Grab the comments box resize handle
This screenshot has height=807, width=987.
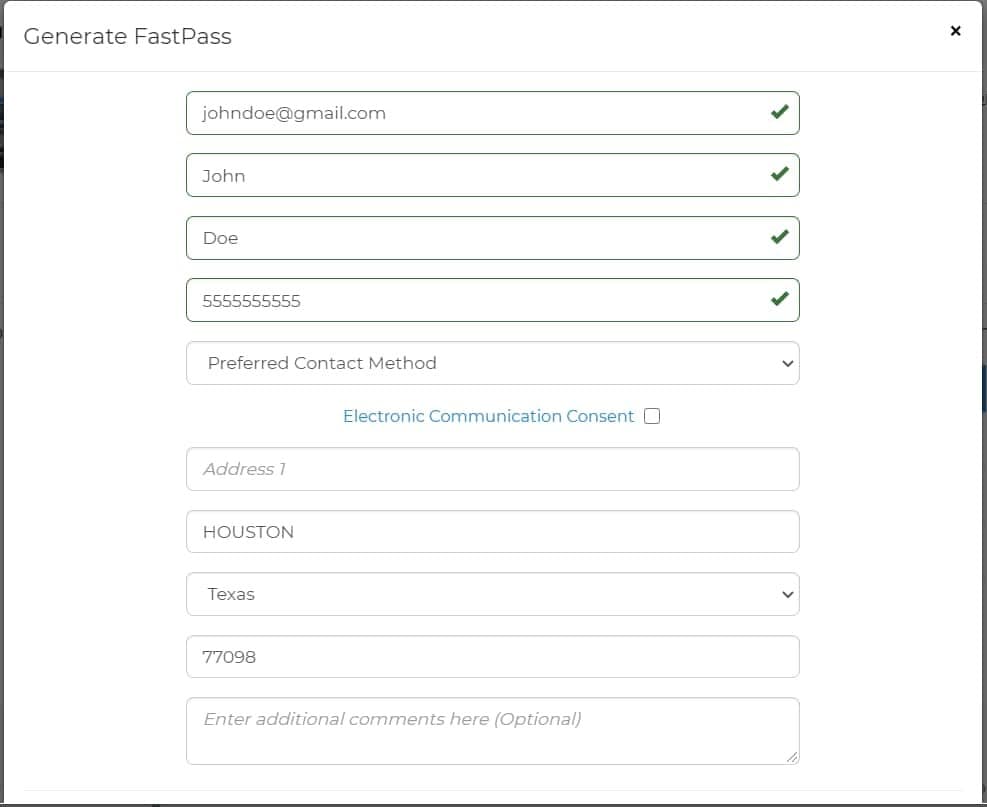[792, 758]
